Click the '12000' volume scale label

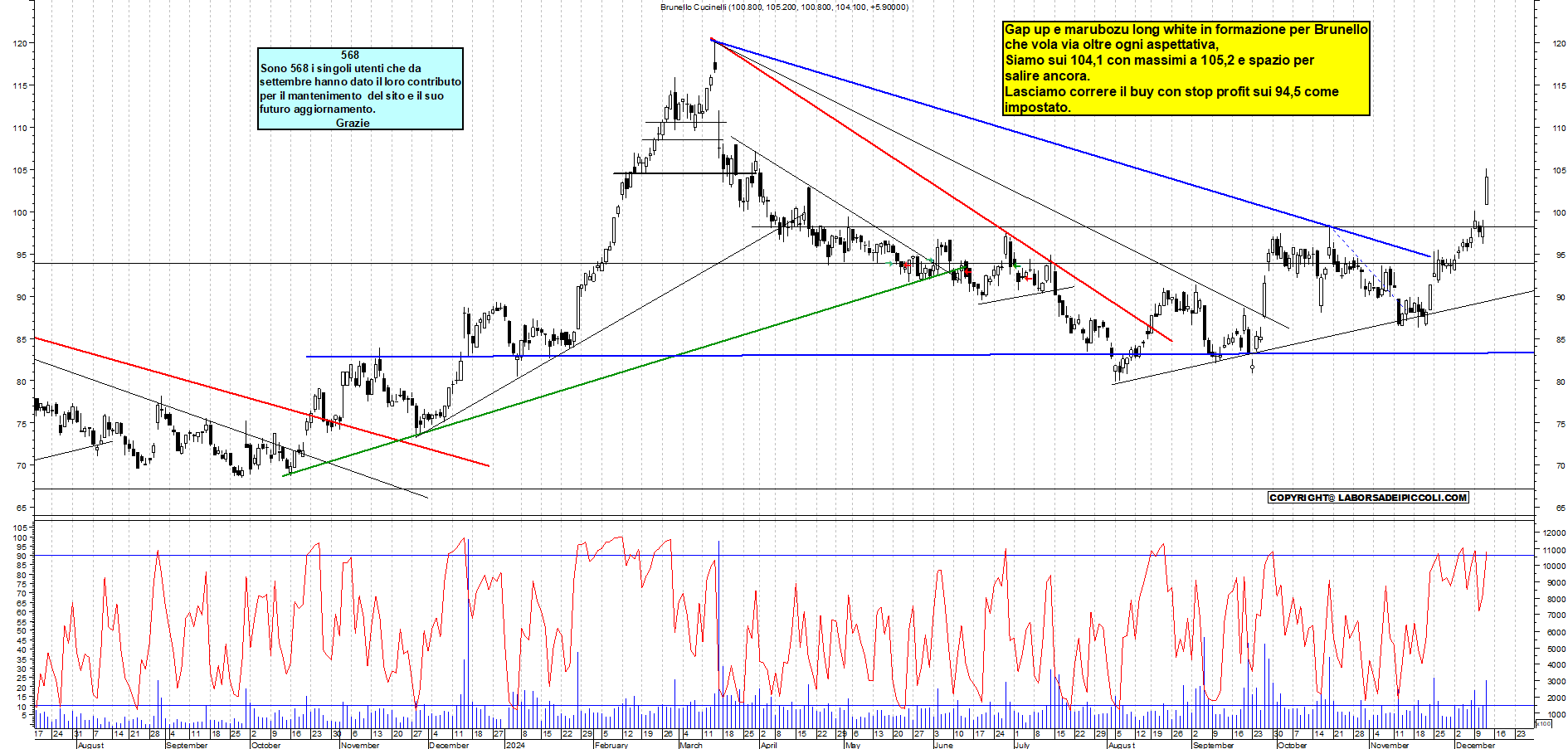[x=1554, y=533]
